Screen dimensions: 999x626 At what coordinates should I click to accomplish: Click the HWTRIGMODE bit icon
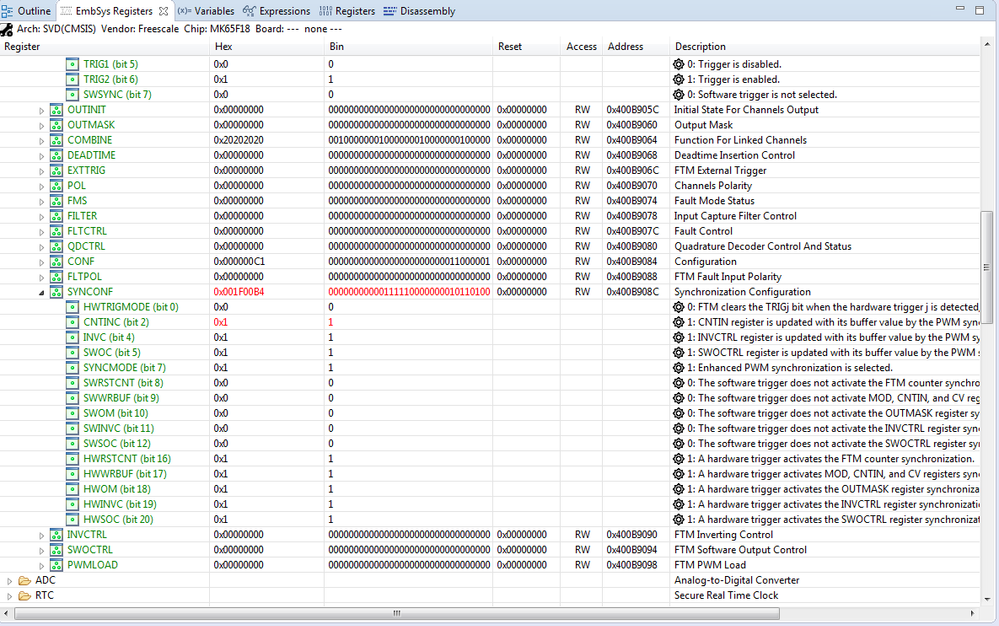pyautogui.click(x=71, y=307)
